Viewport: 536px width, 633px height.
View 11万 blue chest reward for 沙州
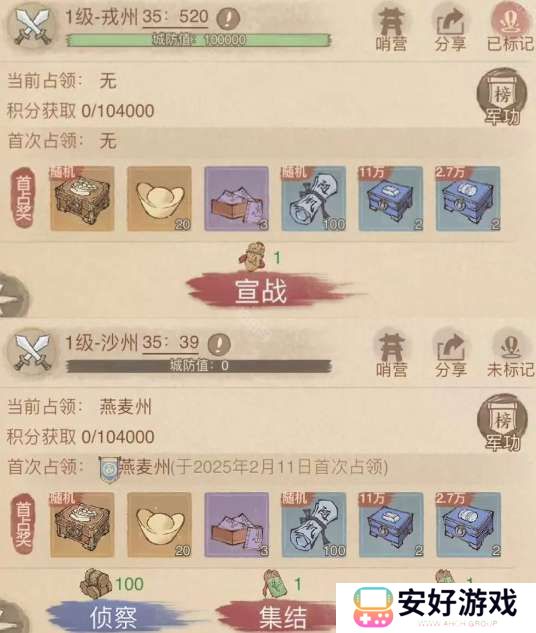pyautogui.click(x=391, y=524)
